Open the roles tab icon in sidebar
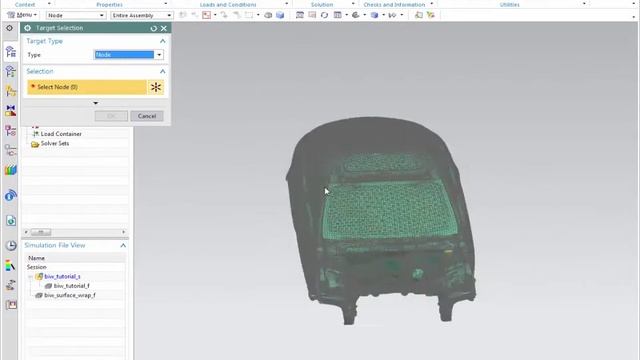 tap(11, 285)
